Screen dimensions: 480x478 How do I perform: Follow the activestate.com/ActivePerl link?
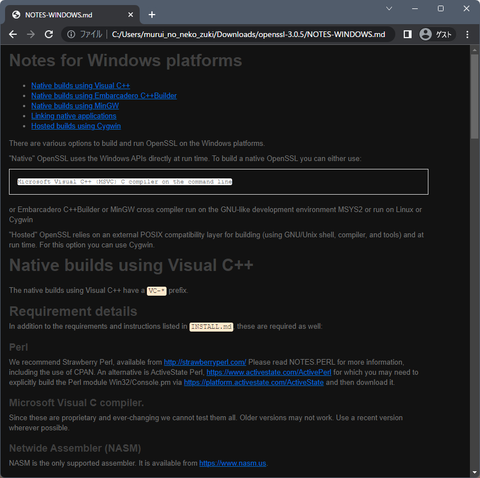(x=269, y=372)
